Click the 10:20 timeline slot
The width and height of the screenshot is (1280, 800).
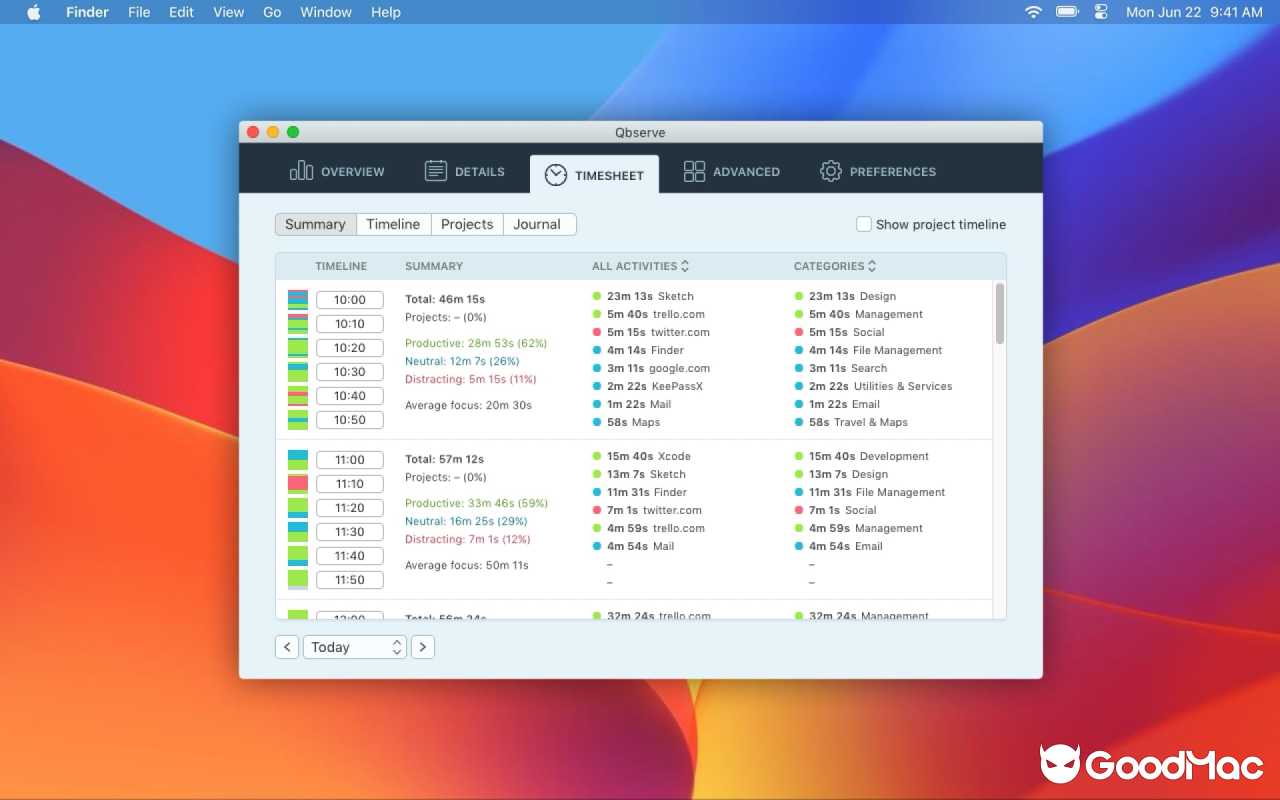[x=350, y=348]
